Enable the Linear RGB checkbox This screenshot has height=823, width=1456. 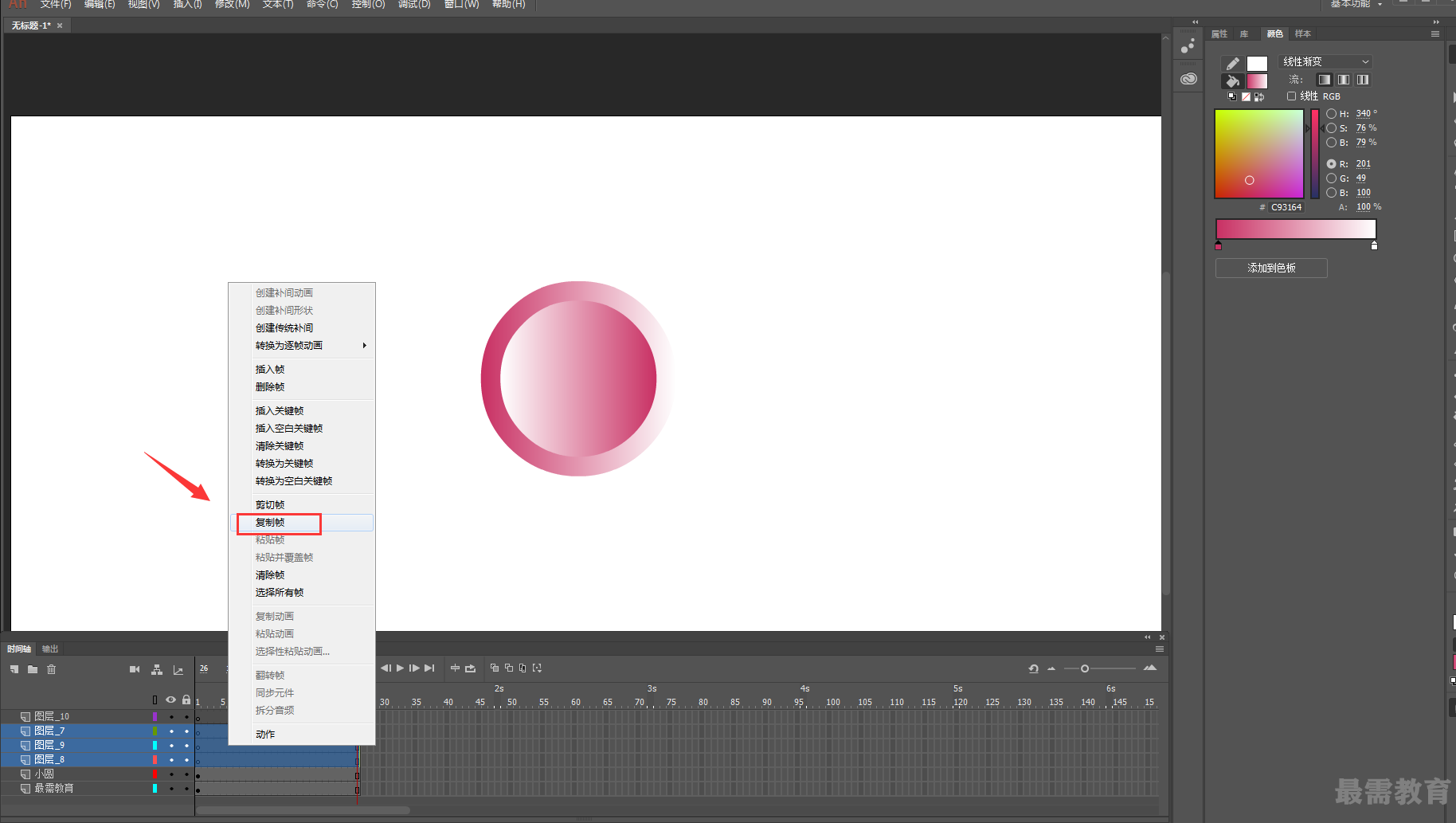click(x=1291, y=96)
